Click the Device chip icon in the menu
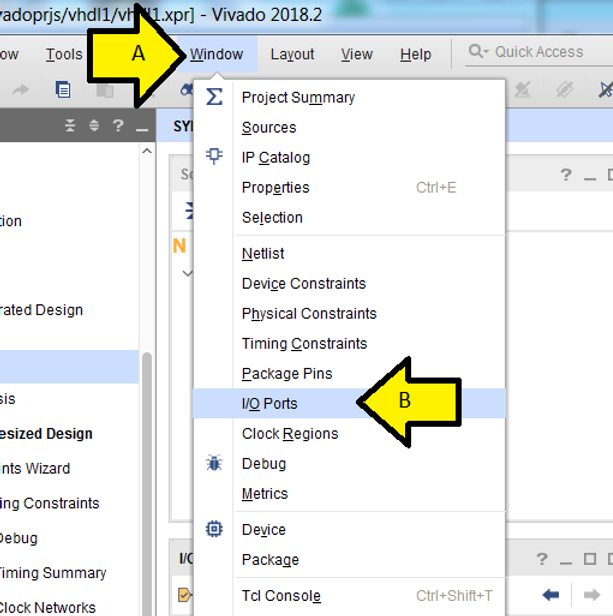Viewport: 613px width, 616px height. pyautogui.click(x=214, y=529)
